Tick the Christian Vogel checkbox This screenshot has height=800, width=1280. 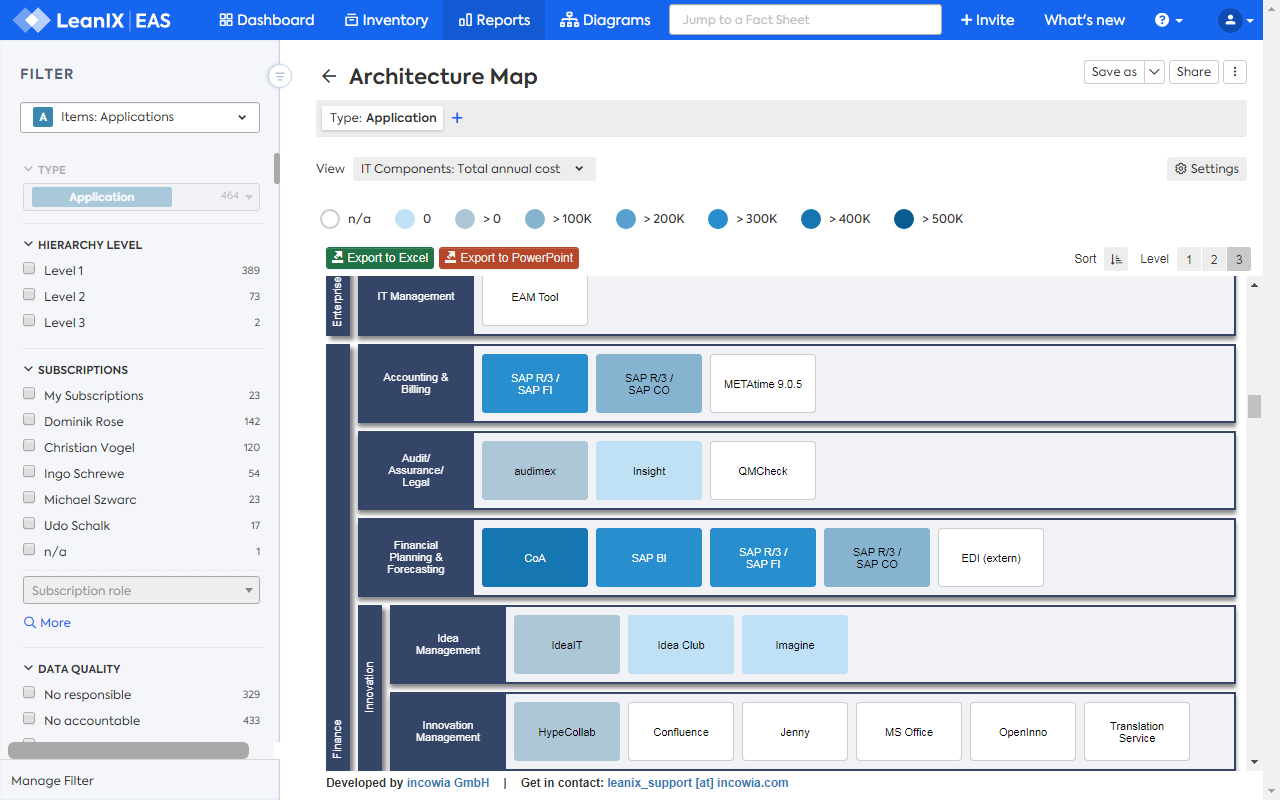[29, 447]
